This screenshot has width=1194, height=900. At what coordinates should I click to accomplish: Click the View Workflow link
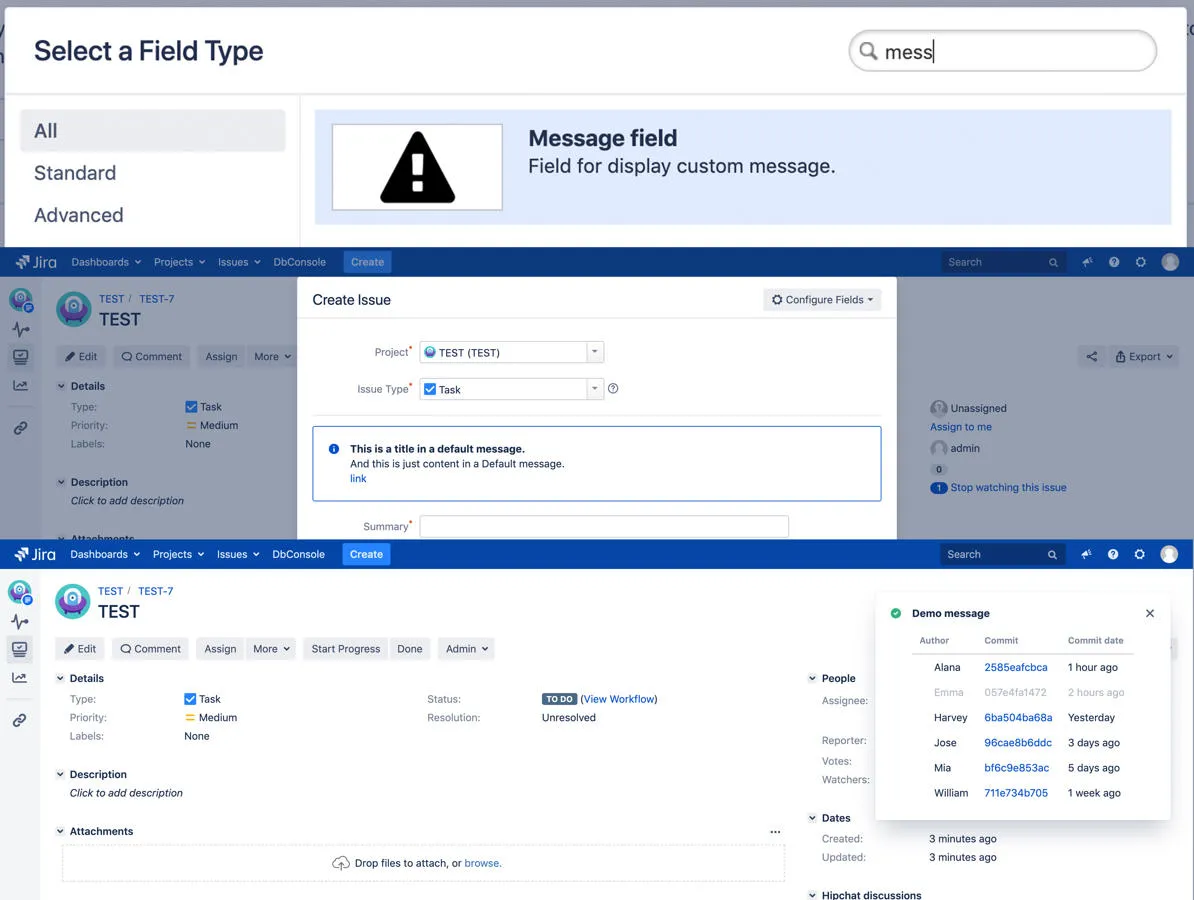[619, 699]
